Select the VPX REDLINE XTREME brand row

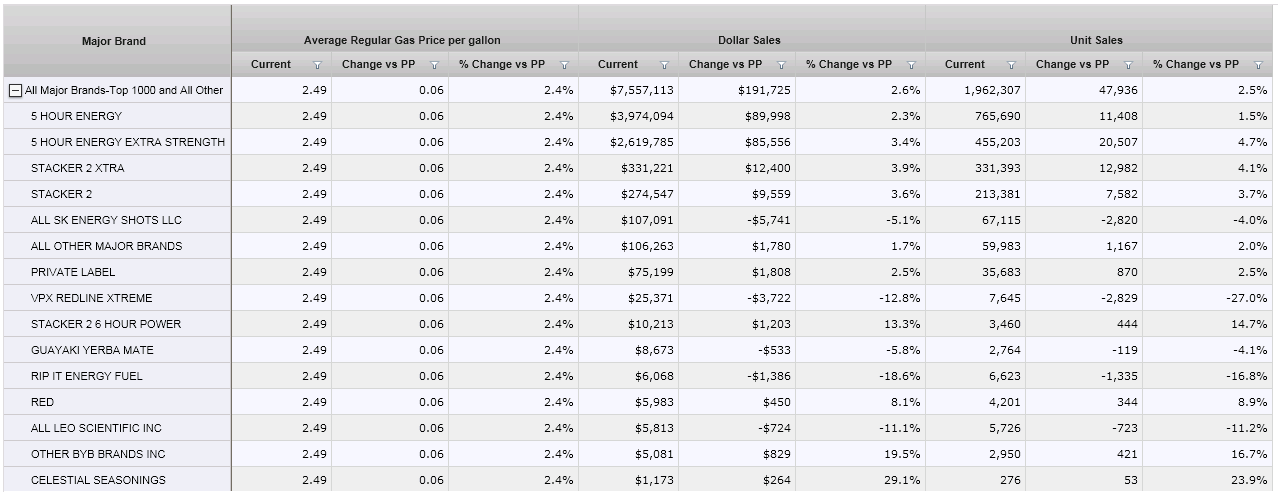(x=91, y=298)
